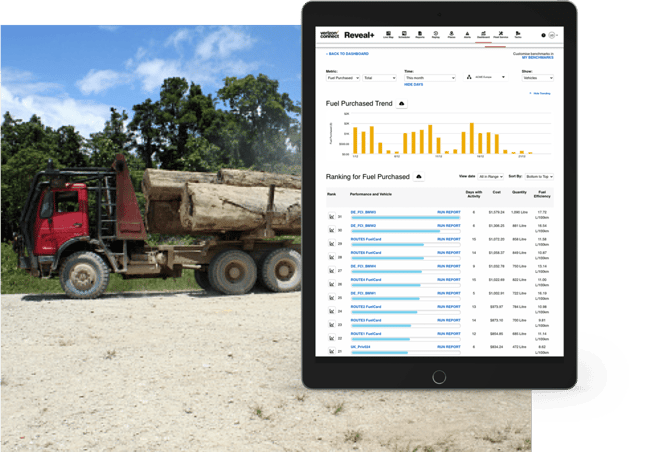Open the last nav item after Fleet Service
The image size is (650, 452).
pyautogui.click(x=518, y=34)
